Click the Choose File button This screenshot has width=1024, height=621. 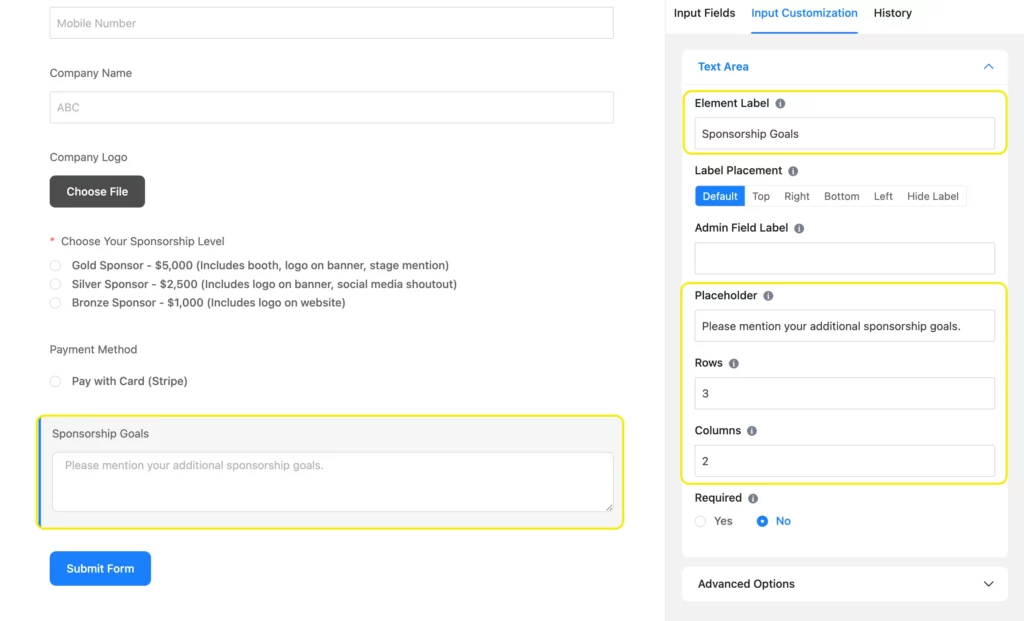coord(97,191)
